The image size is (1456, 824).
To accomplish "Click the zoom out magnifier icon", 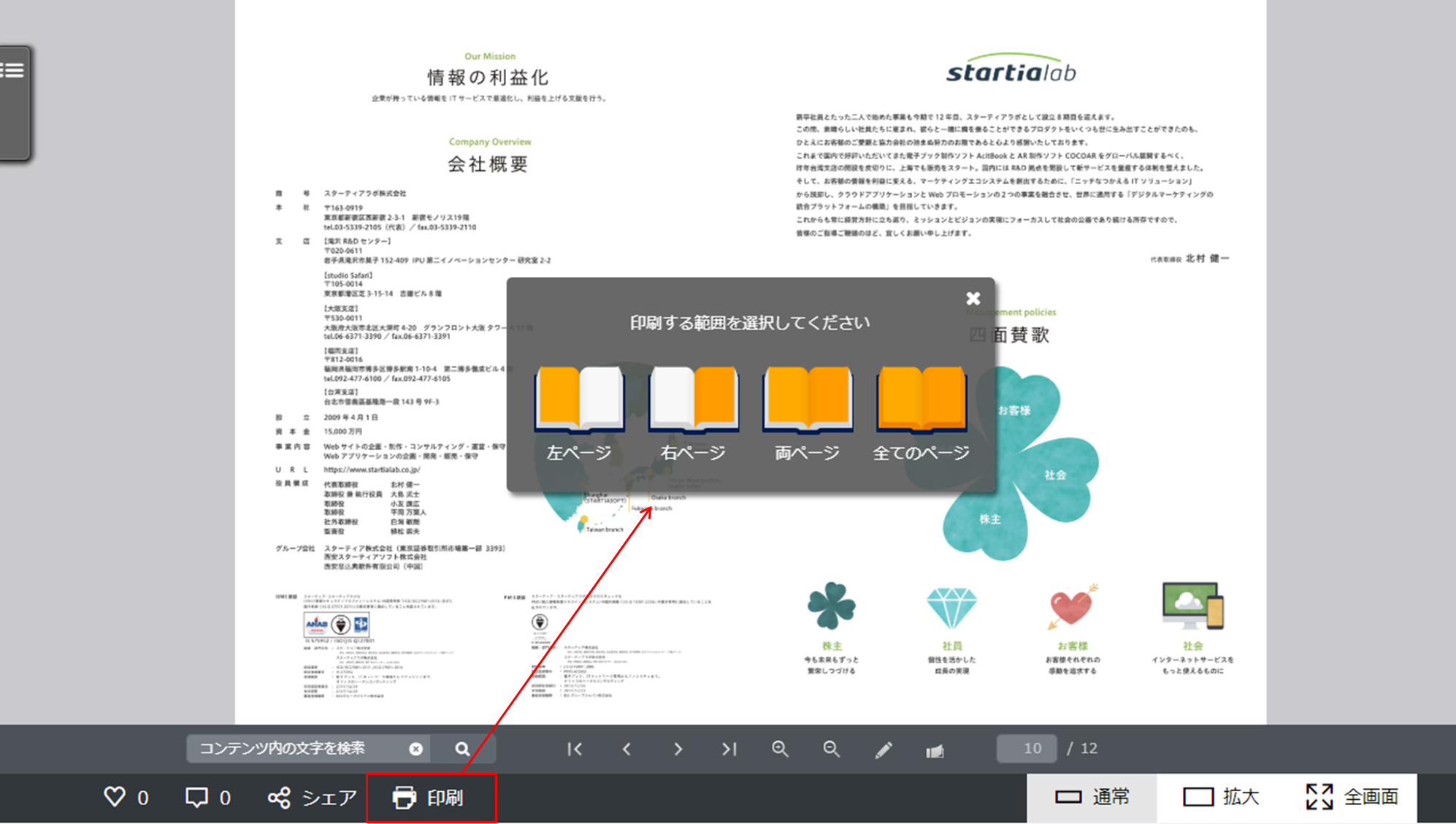I will (831, 749).
